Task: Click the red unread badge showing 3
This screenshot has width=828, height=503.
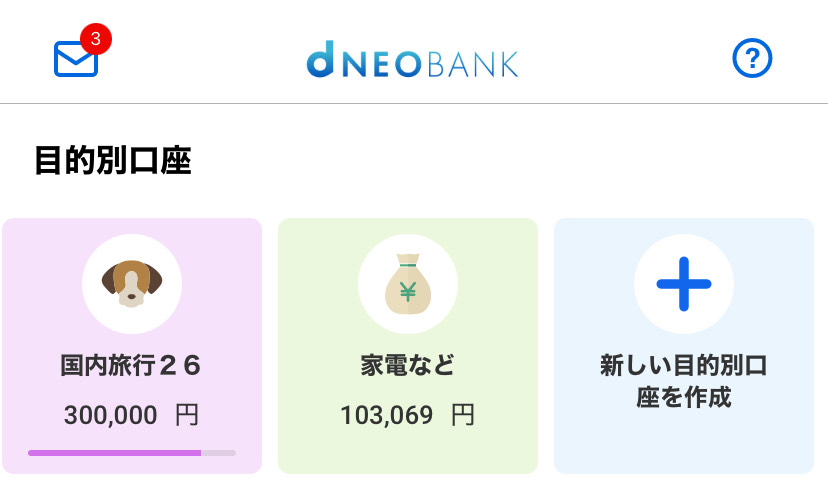Action: point(95,40)
